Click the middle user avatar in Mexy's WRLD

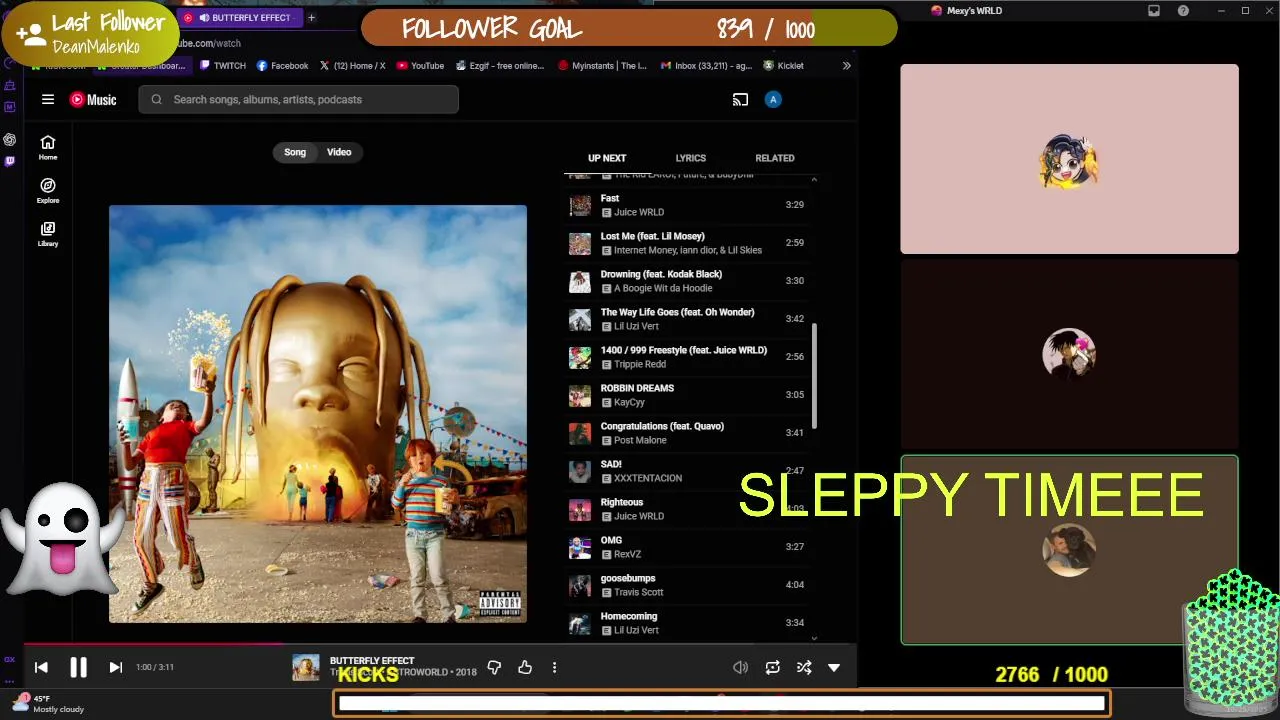tap(1069, 354)
